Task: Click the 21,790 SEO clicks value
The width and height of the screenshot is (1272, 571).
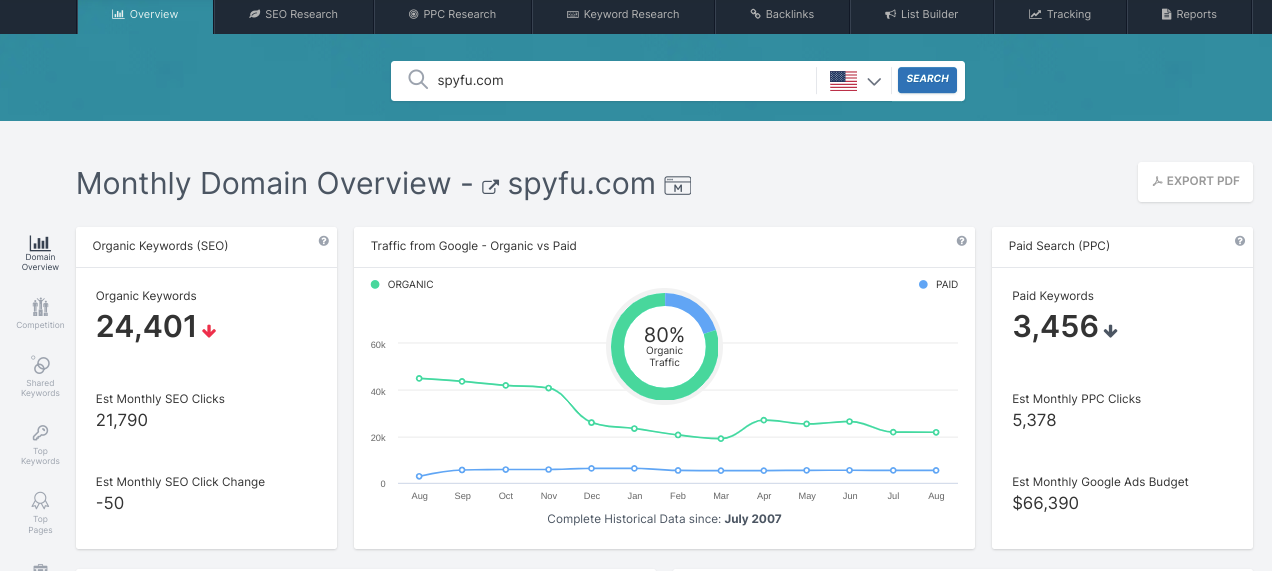Action: tap(122, 420)
